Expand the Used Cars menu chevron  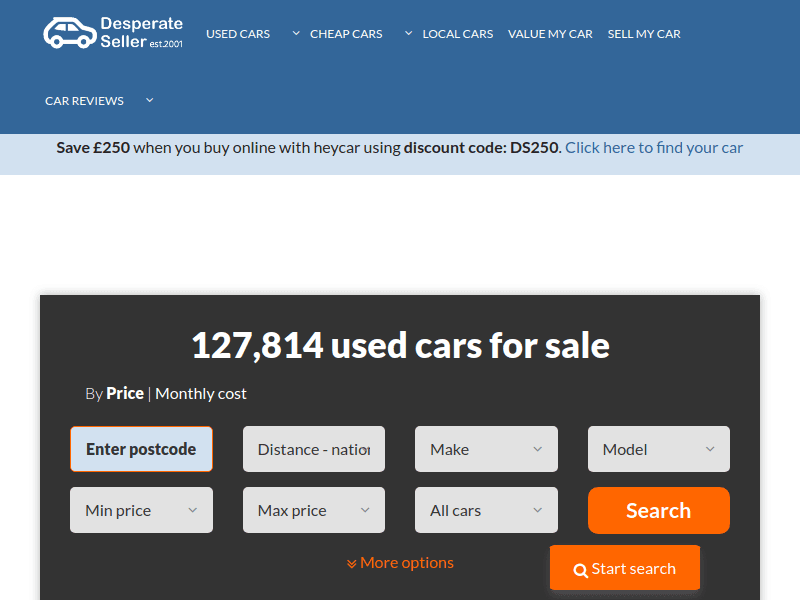click(x=296, y=33)
